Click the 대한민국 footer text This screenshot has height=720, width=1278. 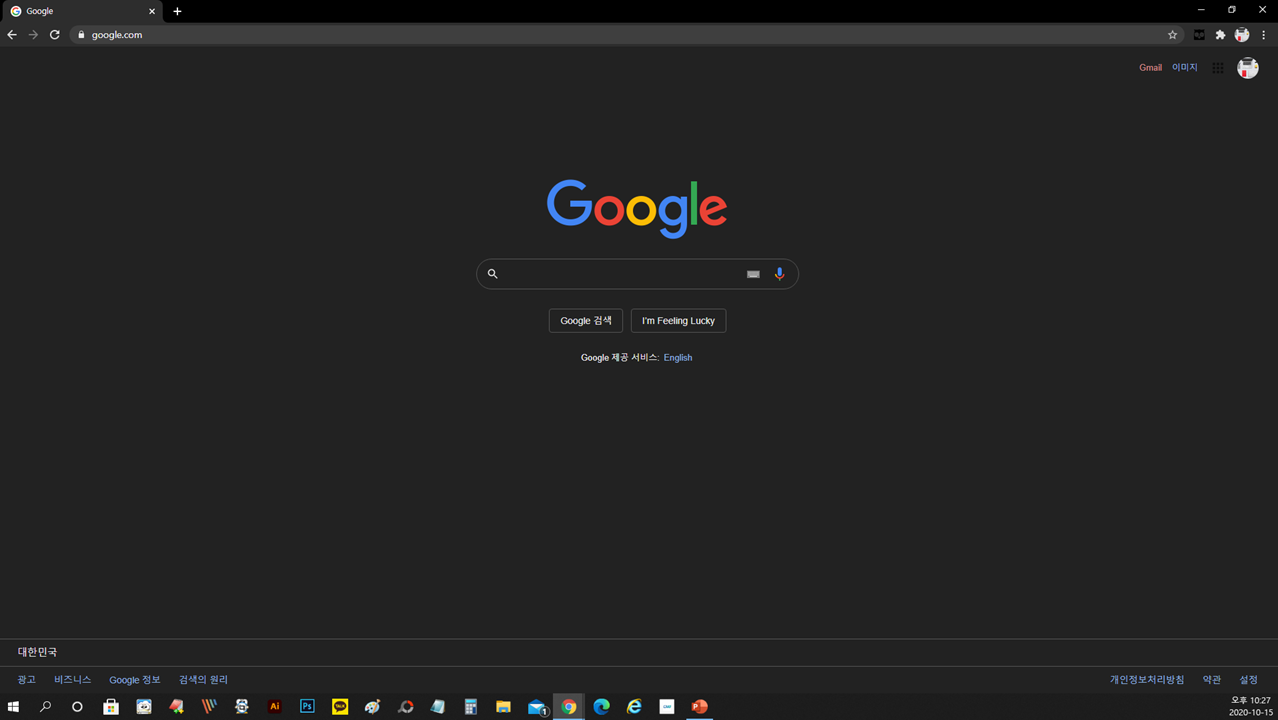38,652
